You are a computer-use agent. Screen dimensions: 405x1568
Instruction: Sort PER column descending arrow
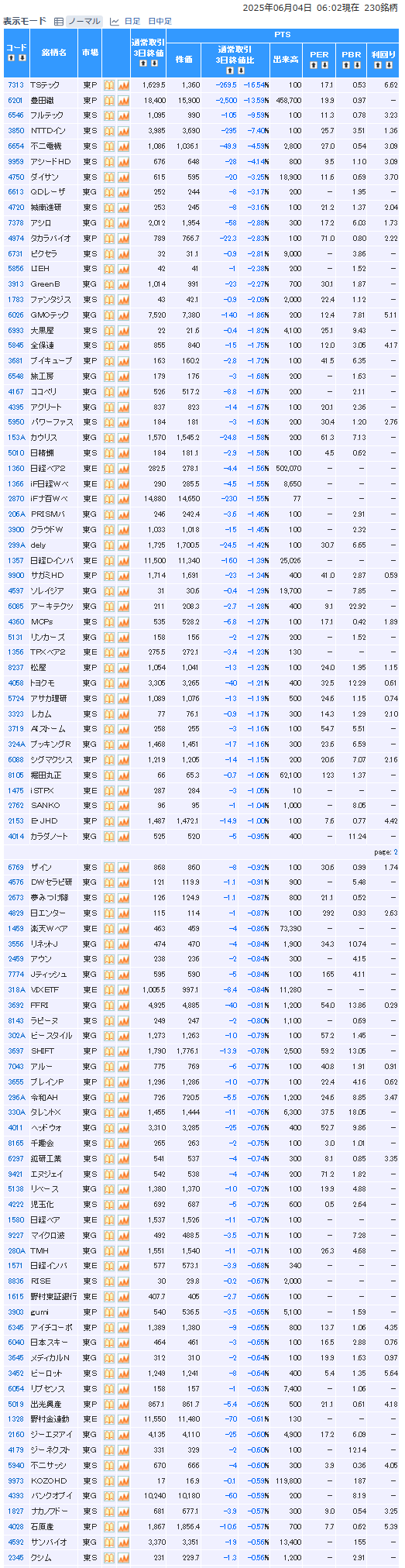pyautogui.click(x=324, y=65)
